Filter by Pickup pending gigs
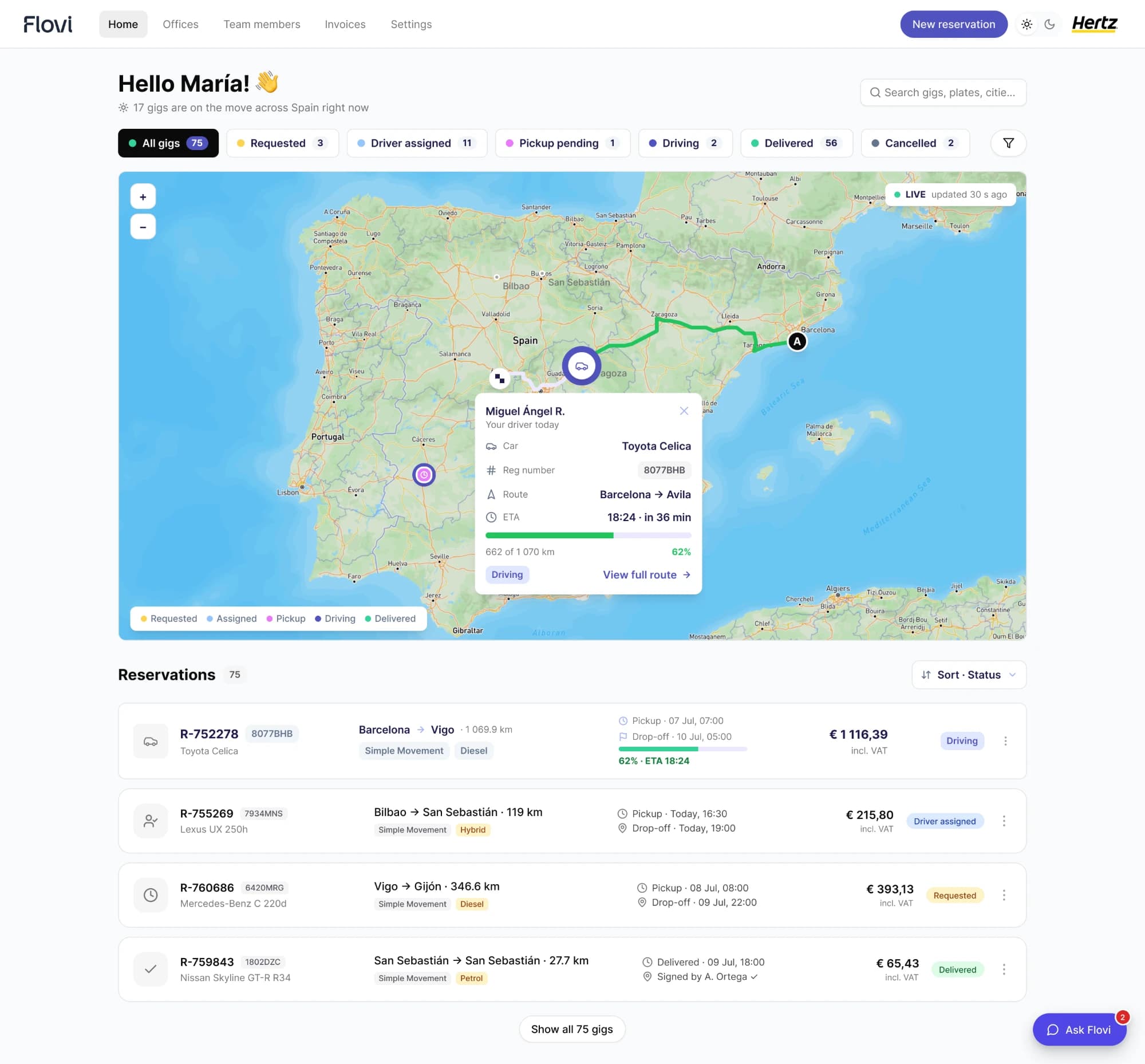This screenshot has width=1145, height=1064. pyautogui.click(x=562, y=143)
